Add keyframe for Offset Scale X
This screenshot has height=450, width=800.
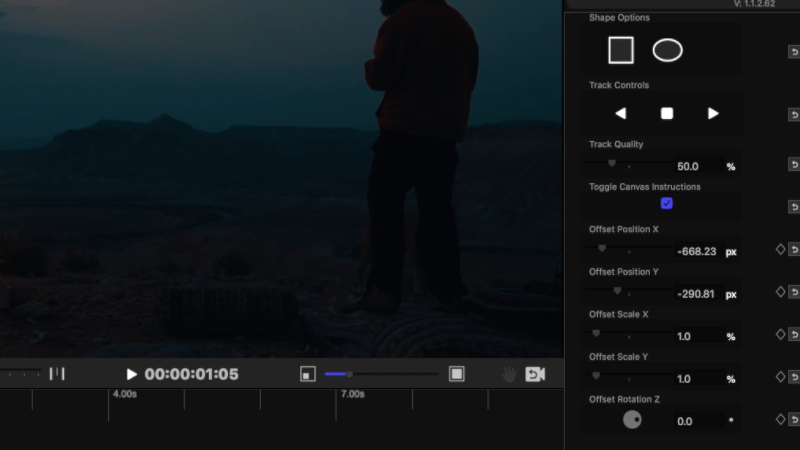pyautogui.click(x=780, y=334)
